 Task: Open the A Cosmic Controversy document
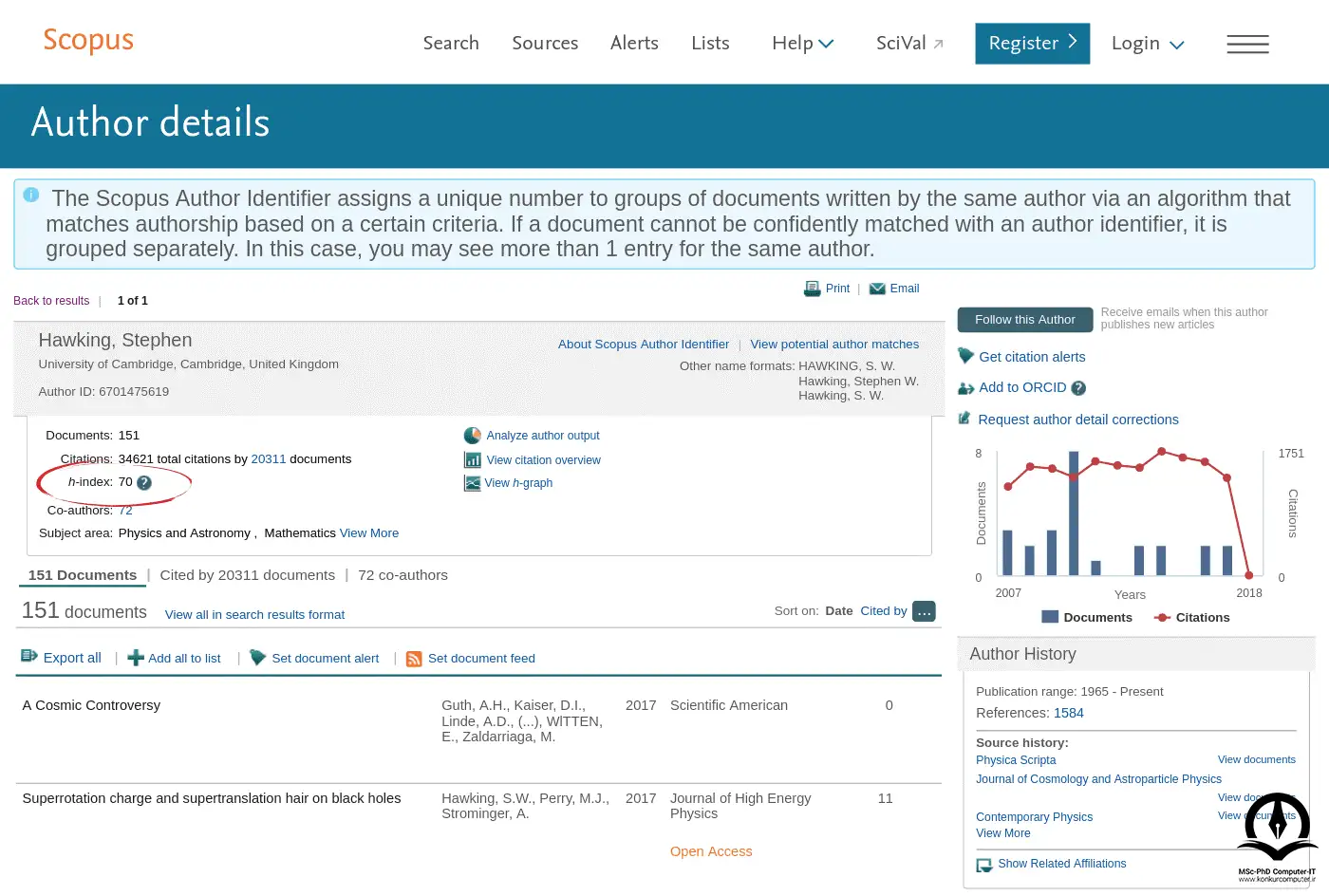click(x=91, y=705)
